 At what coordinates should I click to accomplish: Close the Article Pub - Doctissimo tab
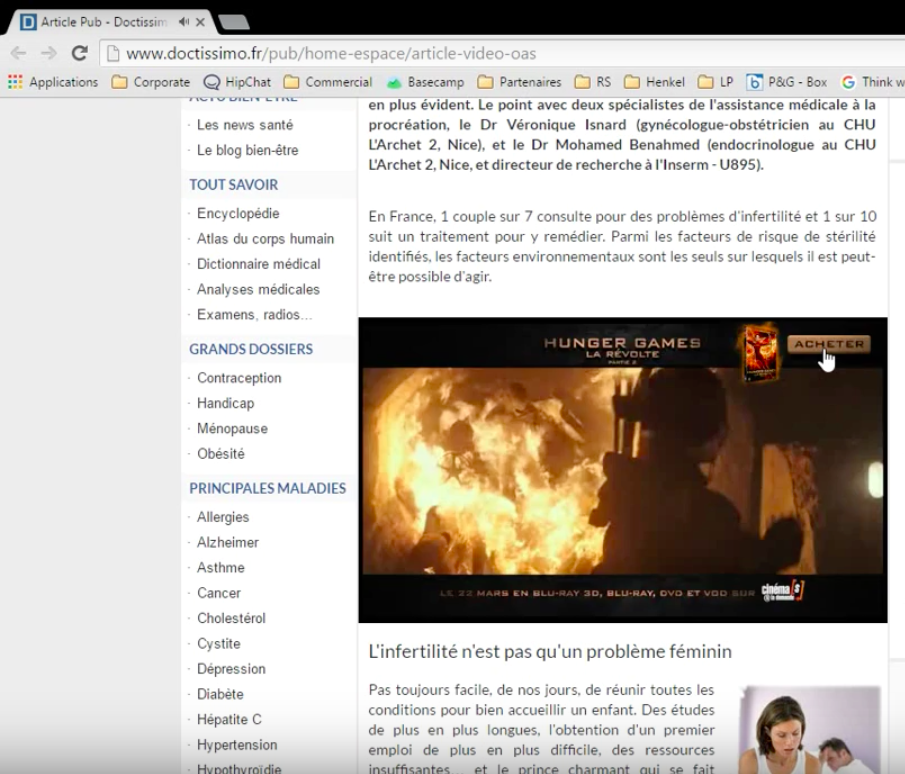pos(200,22)
